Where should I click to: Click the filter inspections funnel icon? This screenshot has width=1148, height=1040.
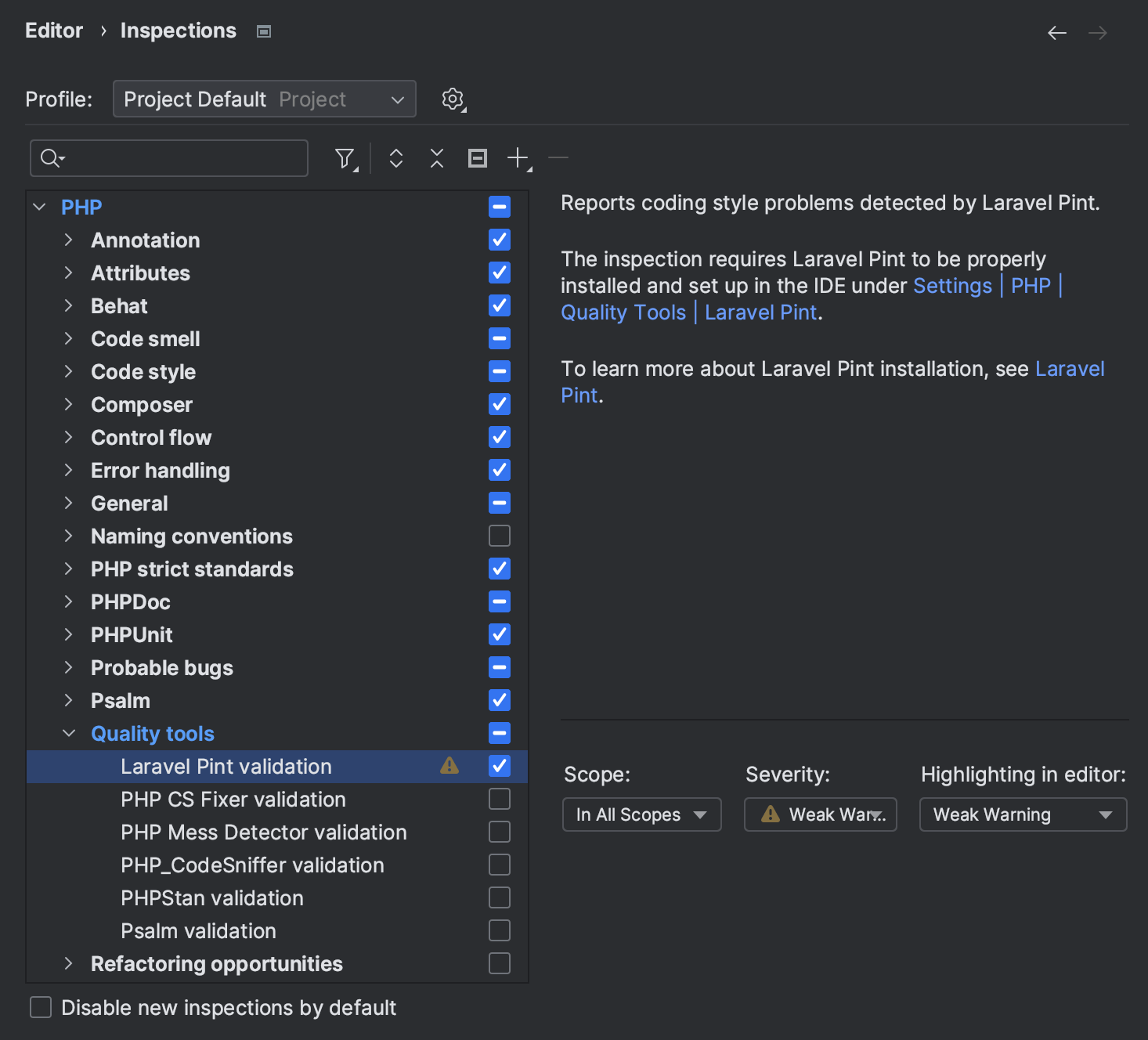click(345, 158)
